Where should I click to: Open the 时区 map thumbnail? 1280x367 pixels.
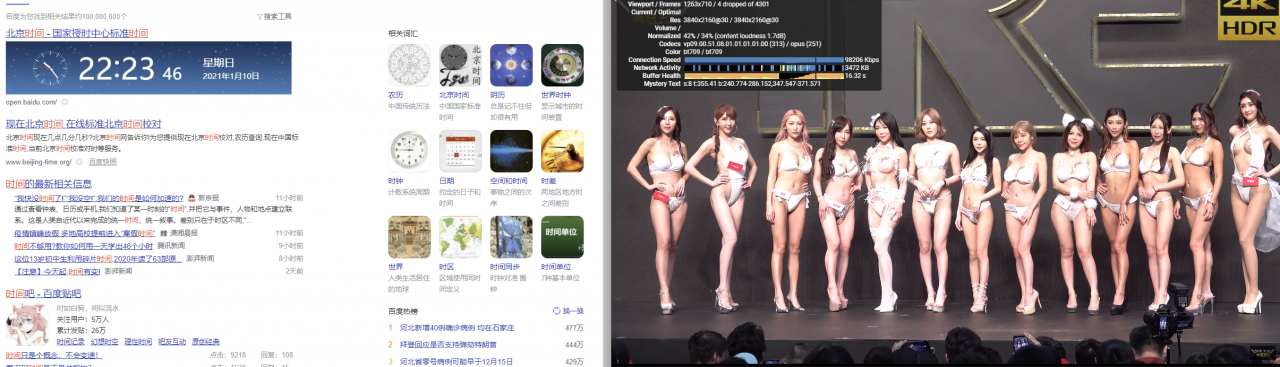pyautogui.click(x=461, y=237)
